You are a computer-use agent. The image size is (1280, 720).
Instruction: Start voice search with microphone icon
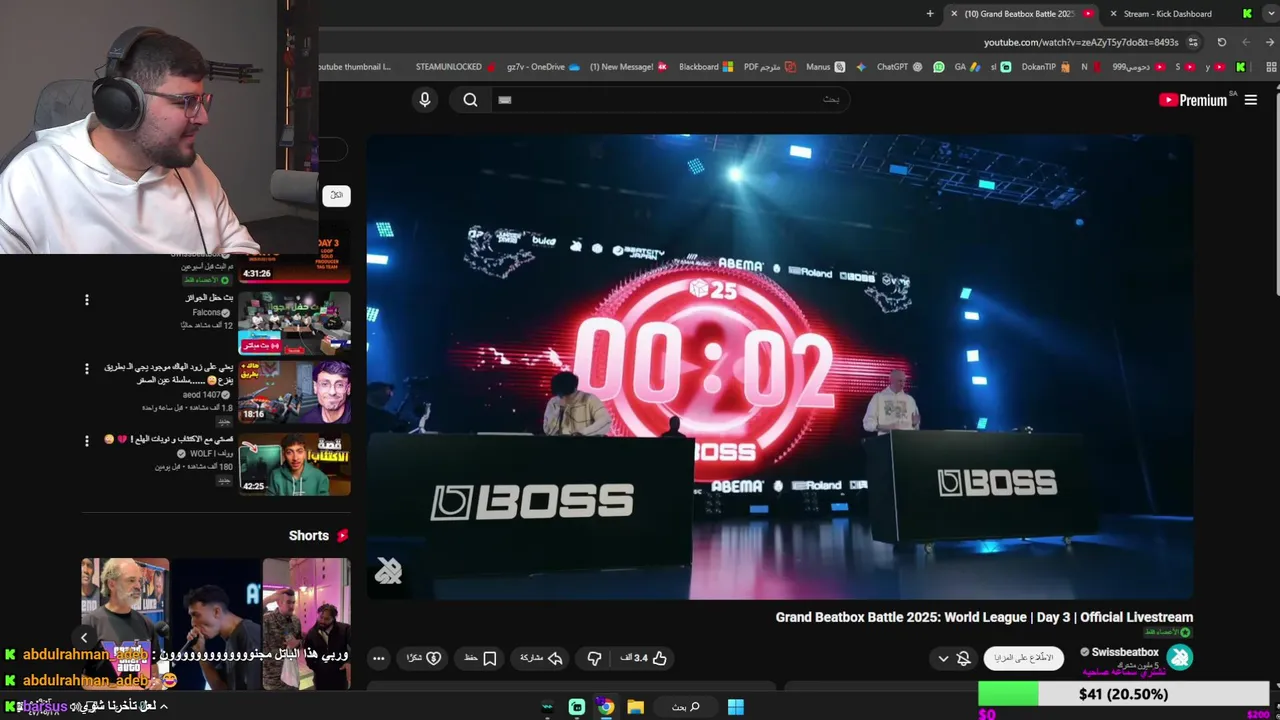[x=425, y=99]
